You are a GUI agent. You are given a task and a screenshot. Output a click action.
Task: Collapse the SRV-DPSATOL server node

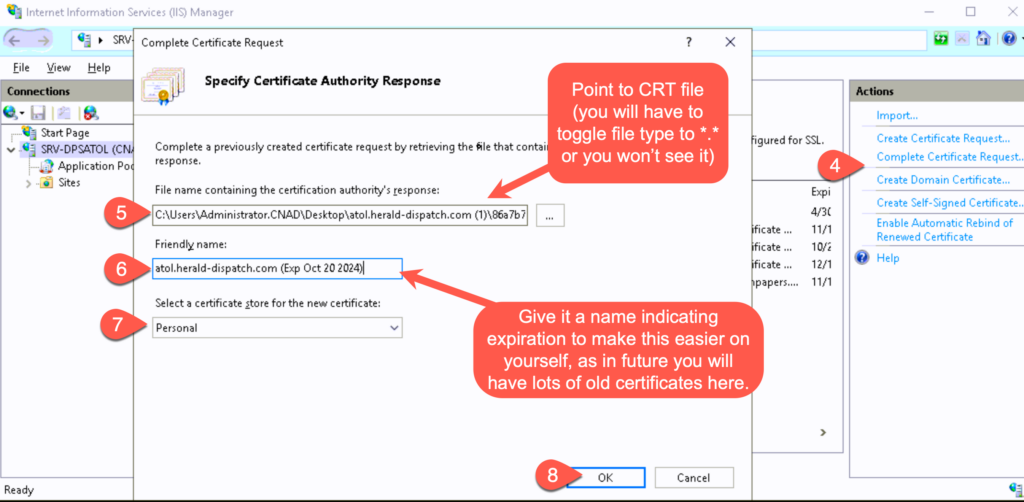coord(11,150)
